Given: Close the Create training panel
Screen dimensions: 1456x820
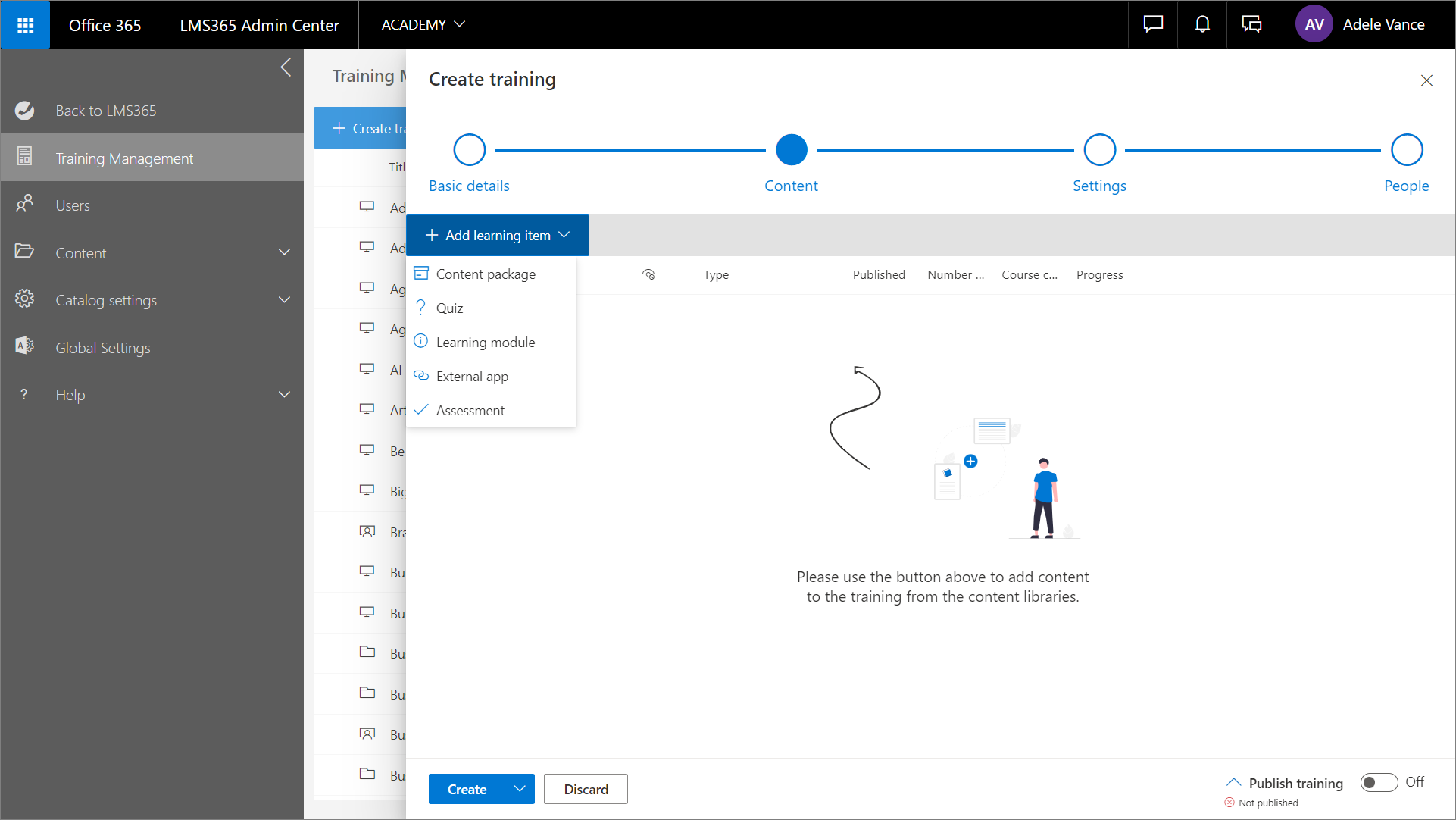Looking at the screenshot, I should click(1426, 80).
